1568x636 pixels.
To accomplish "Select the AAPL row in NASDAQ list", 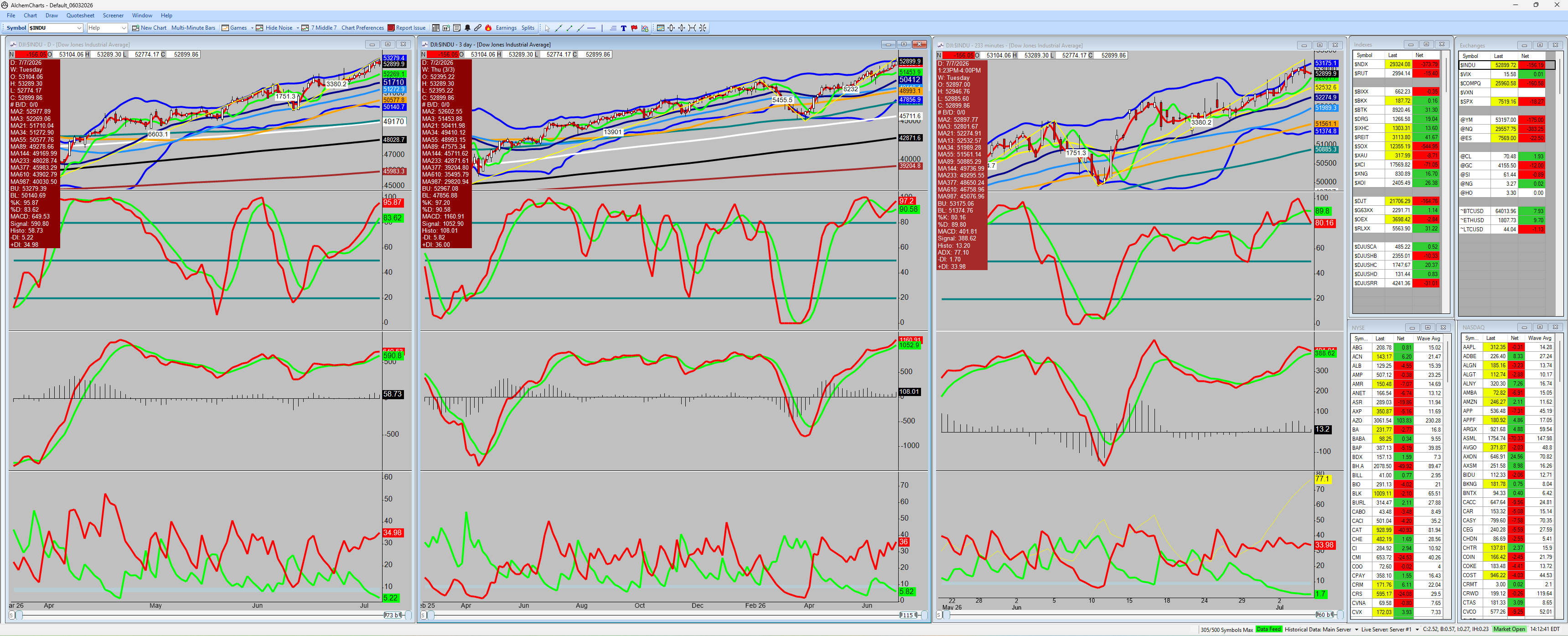I will (1508, 347).
